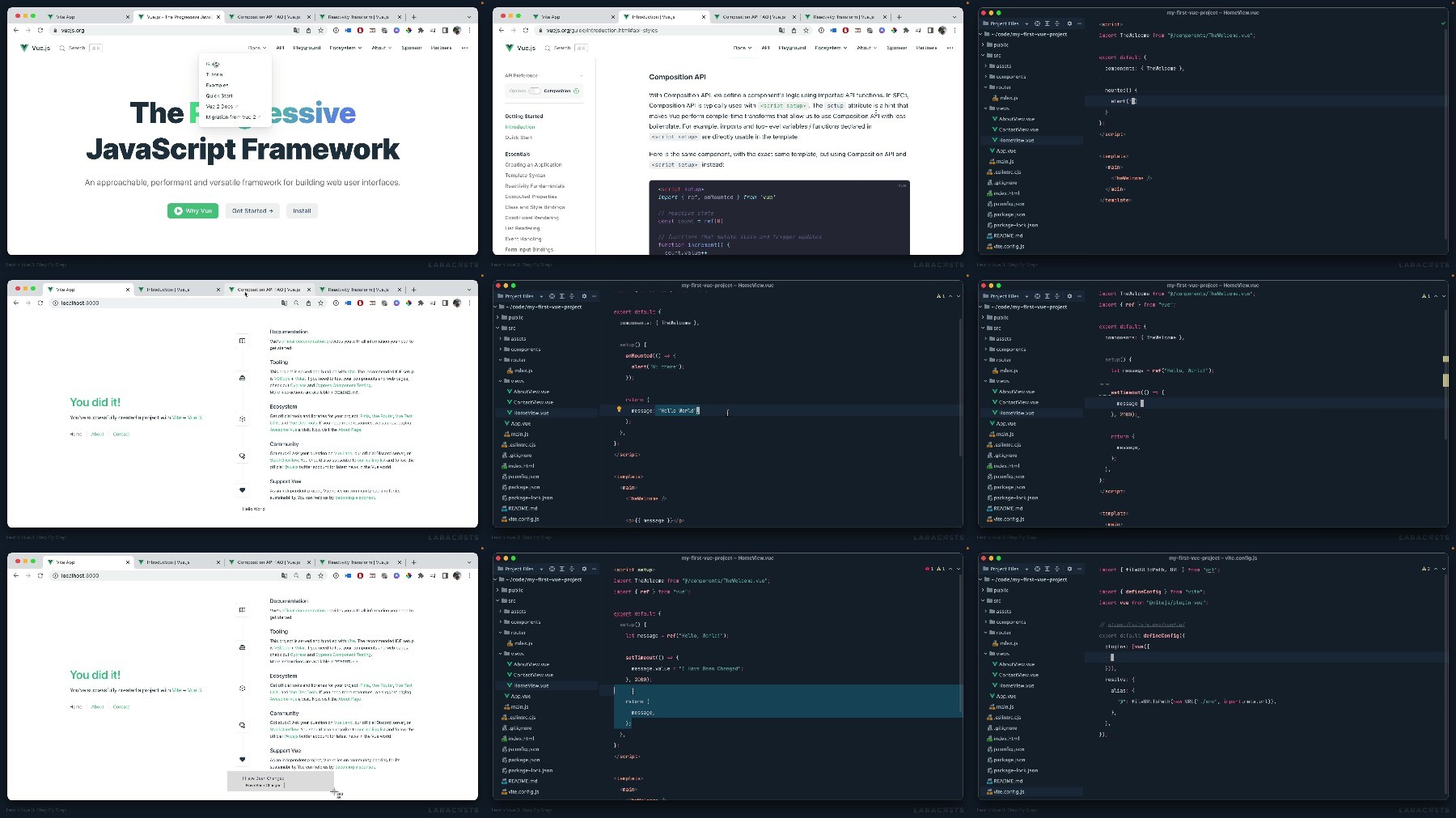The width and height of the screenshot is (1456, 818).
Task: Click extensions puzzle icon in Introduction docs window
Action: pyautogui.click(x=906, y=30)
